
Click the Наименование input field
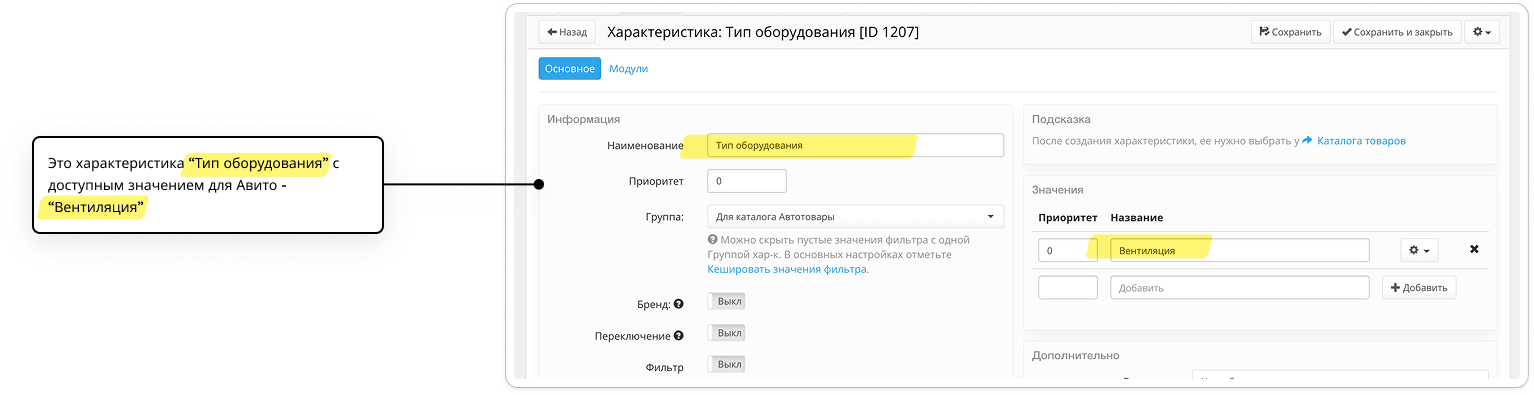point(855,145)
